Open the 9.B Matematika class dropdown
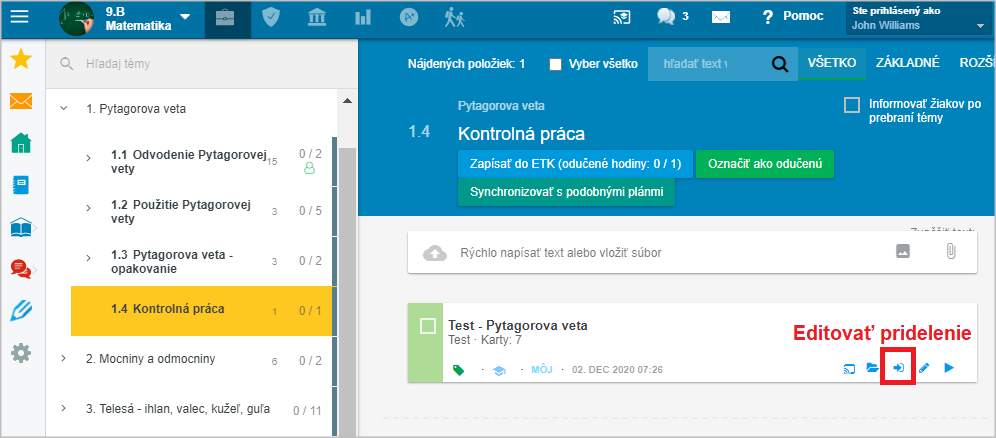Screen dimensions: 996x438 [185, 17]
